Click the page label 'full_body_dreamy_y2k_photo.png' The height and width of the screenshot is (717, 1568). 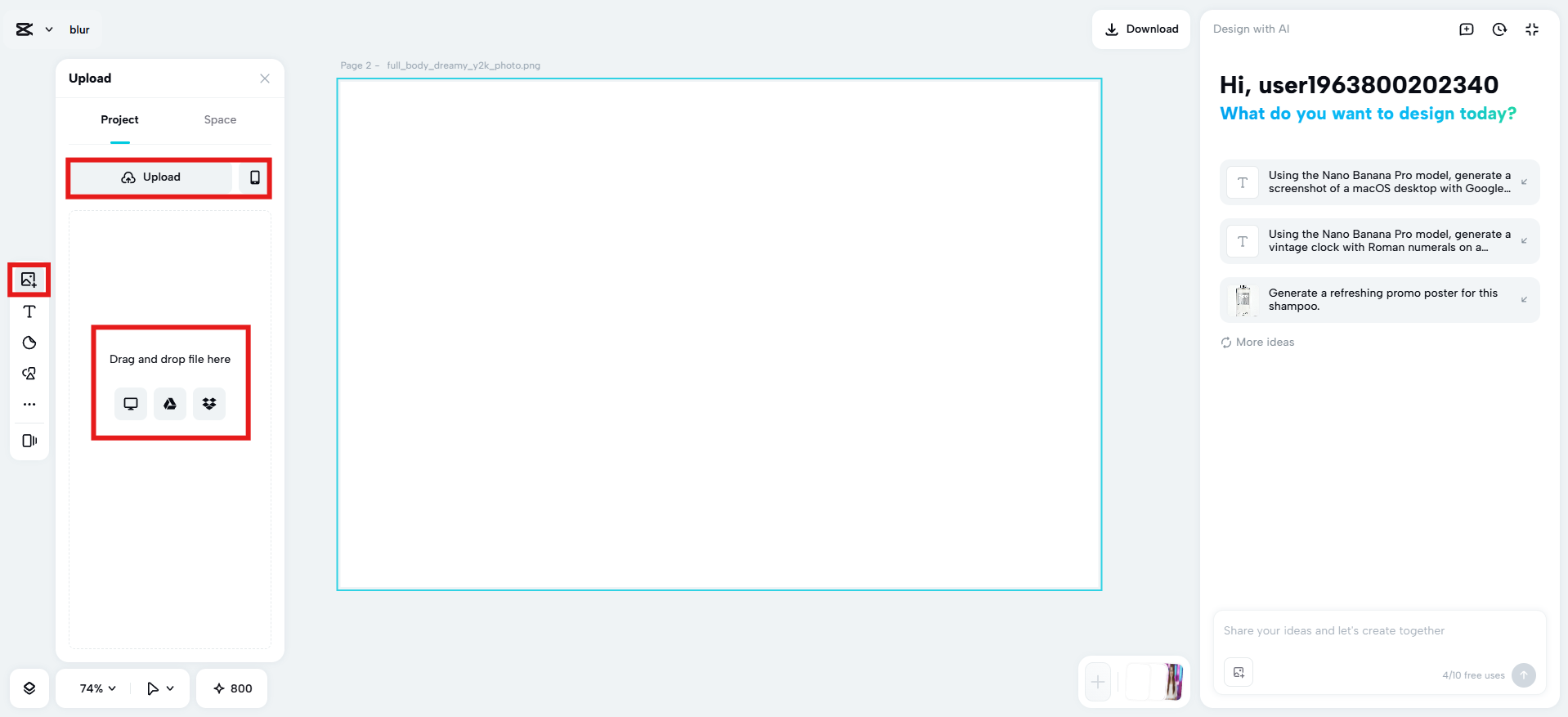tap(464, 65)
